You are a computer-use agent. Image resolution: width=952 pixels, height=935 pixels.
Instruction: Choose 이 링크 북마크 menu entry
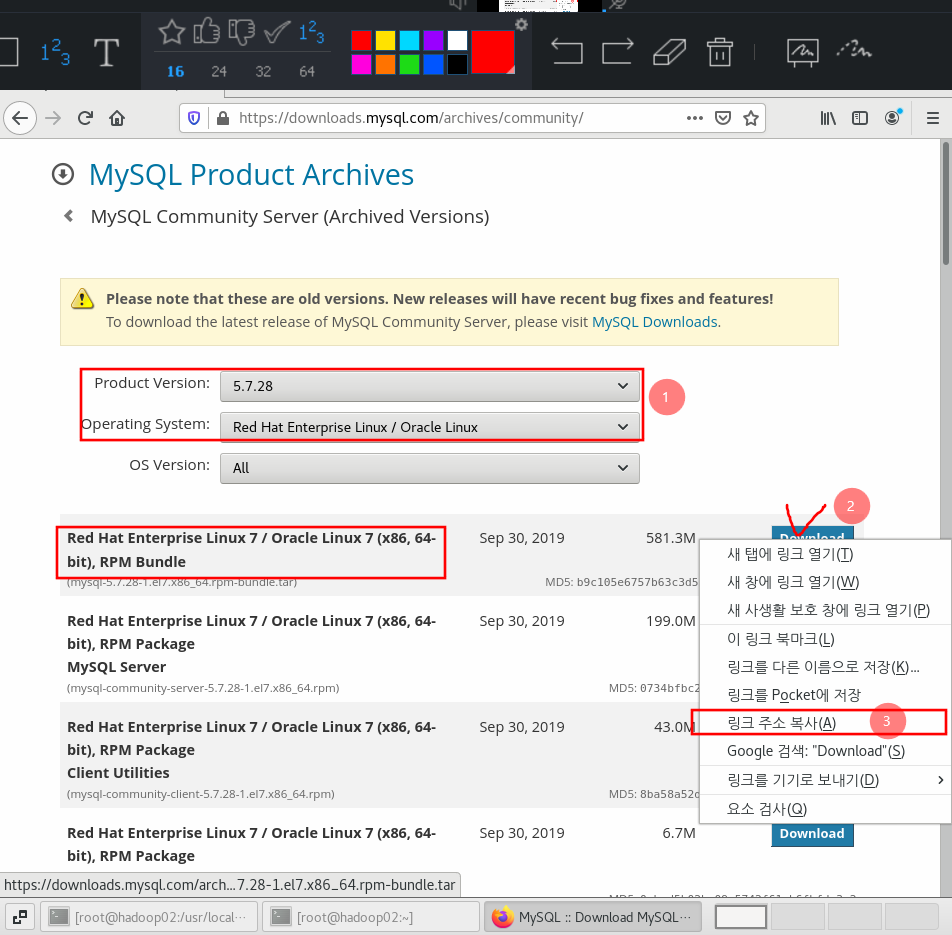825,639
